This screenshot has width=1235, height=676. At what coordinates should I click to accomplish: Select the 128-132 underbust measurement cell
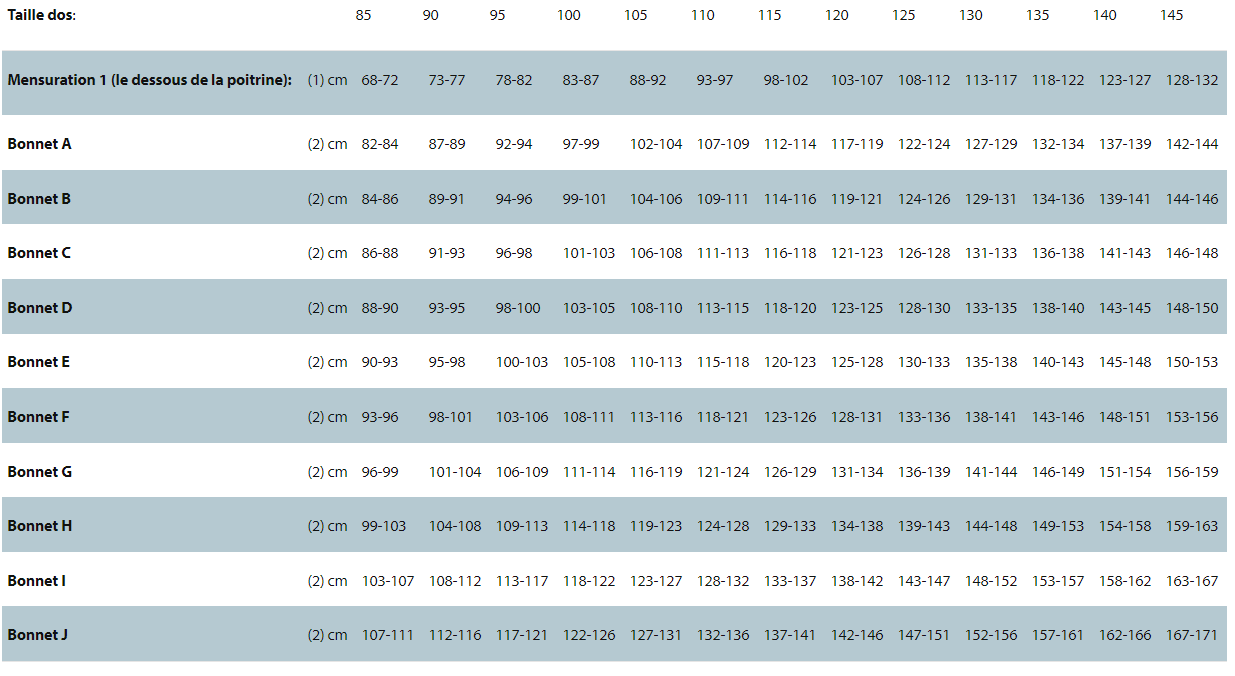pyautogui.click(x=1192, y=80)
